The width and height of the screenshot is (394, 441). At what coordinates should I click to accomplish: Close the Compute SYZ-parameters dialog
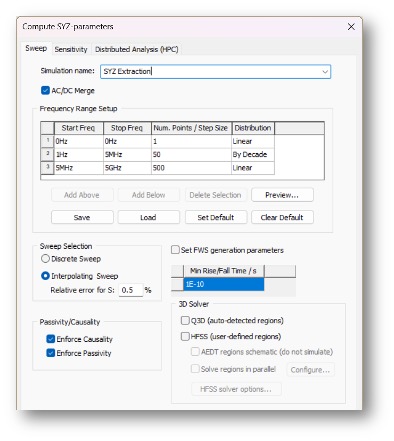(351, 27)
